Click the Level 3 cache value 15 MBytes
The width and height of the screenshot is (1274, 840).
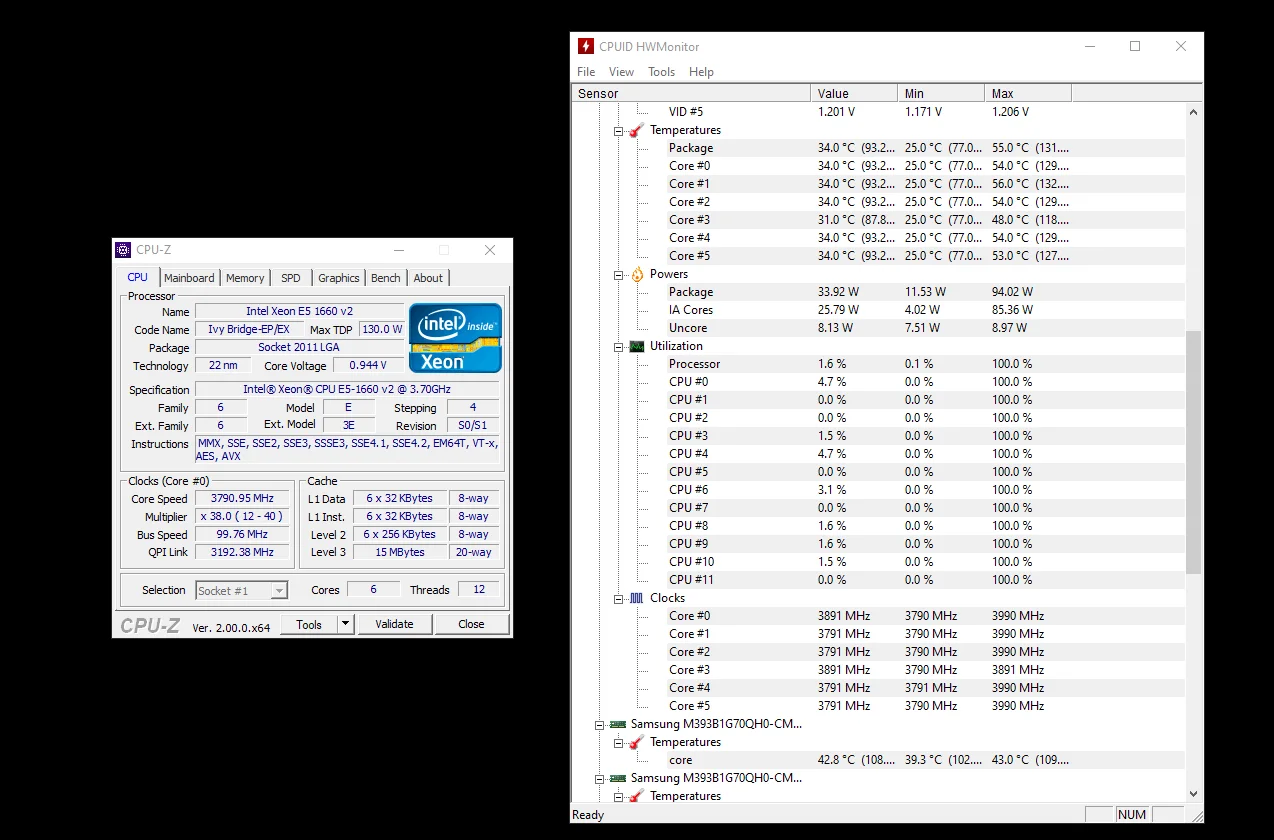[x=400, y=552]
